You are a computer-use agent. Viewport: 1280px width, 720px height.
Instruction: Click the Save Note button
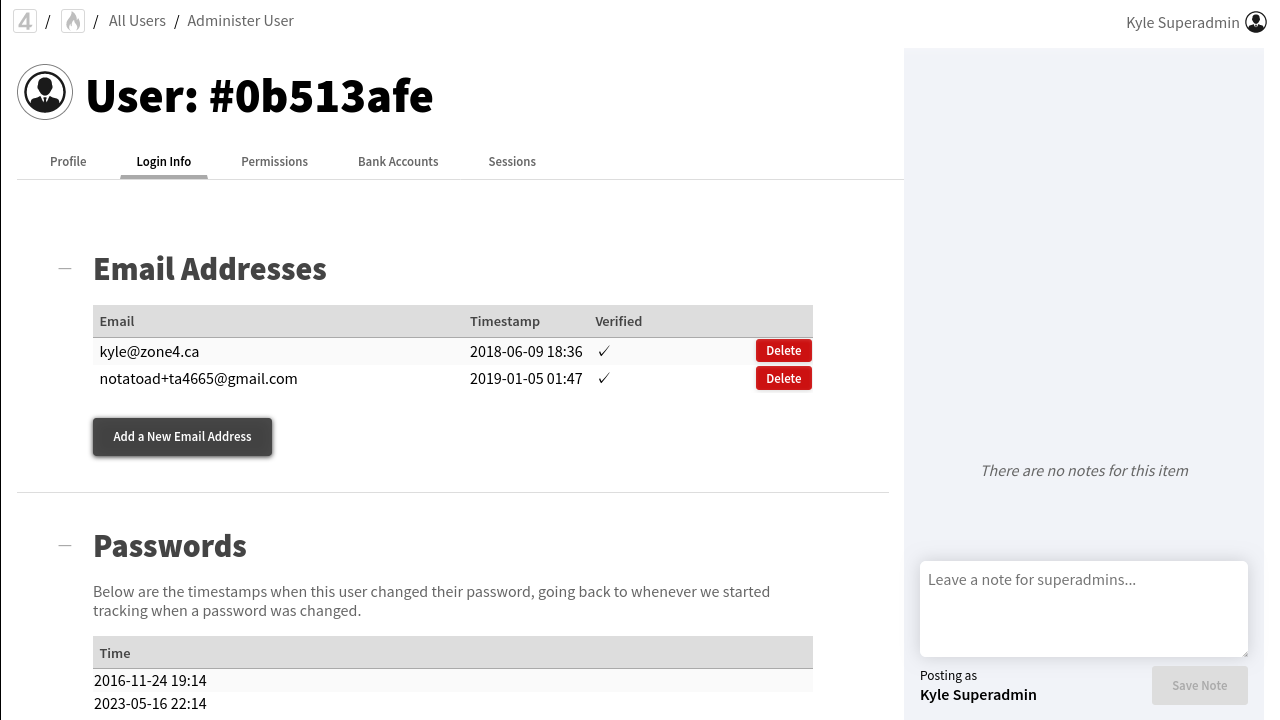pyautogui.click(x=1199, y=686)
